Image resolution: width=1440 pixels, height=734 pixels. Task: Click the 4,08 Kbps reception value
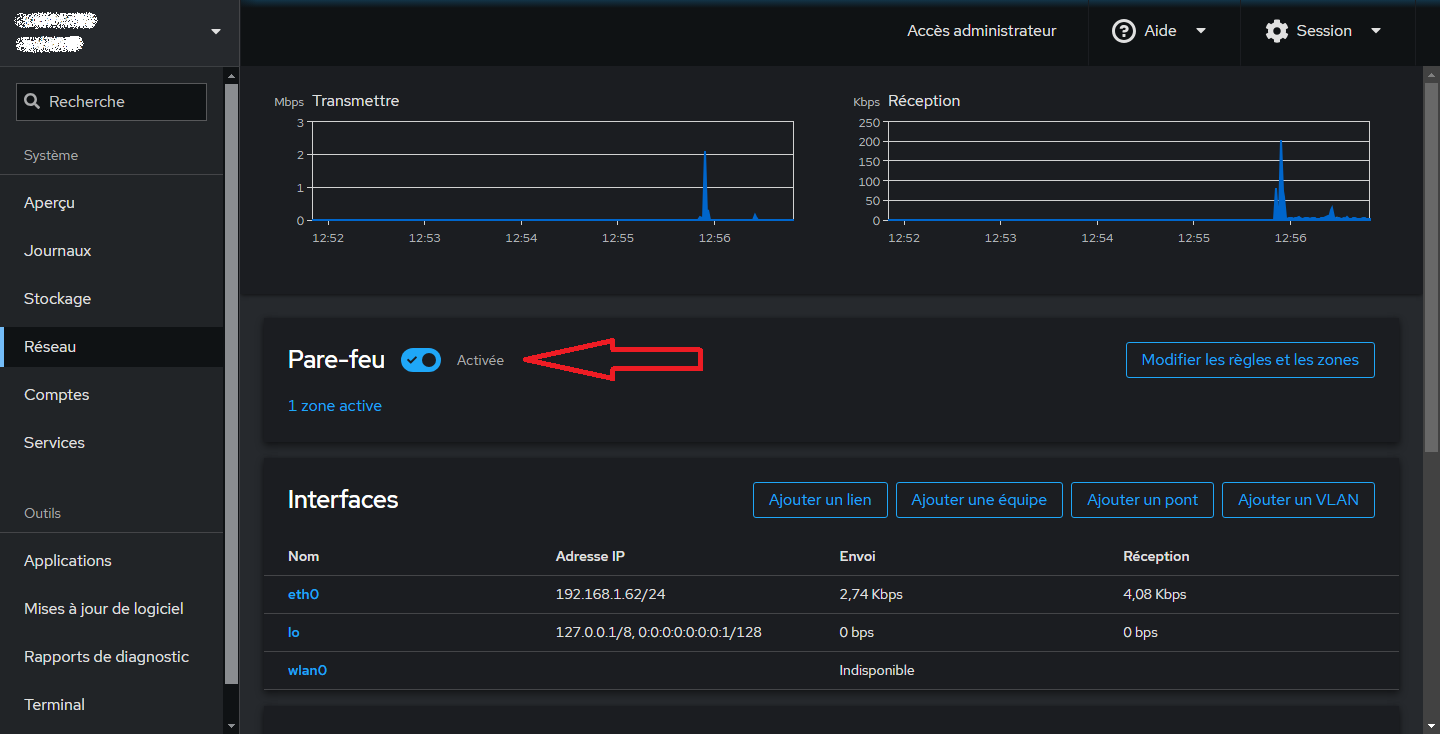tap(1155, 594)
